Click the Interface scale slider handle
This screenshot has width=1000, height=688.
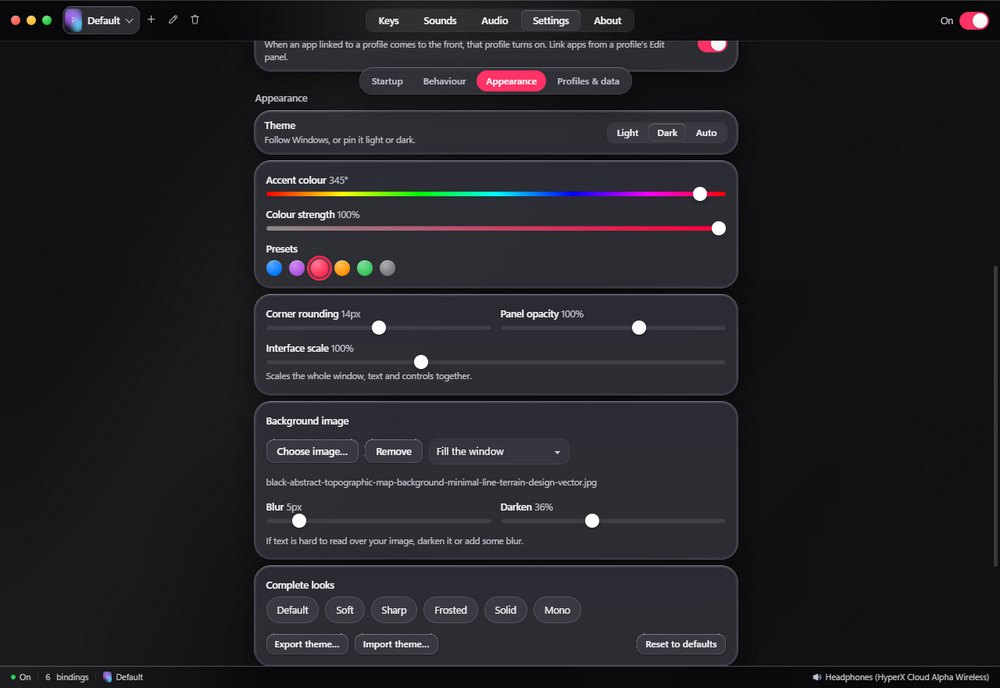pos(421,362)
